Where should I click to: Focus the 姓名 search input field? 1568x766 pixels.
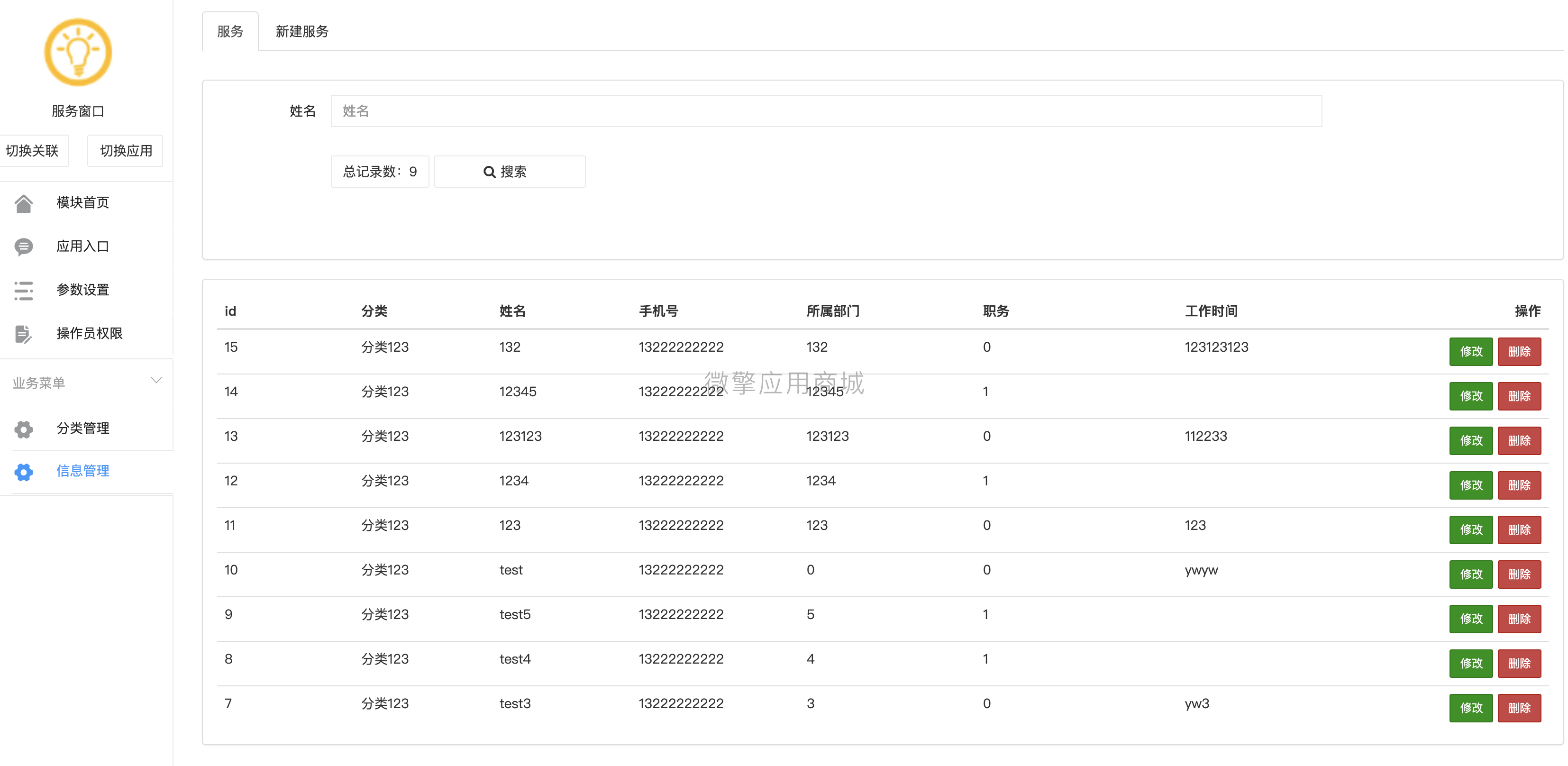click(x=826, y=111)
